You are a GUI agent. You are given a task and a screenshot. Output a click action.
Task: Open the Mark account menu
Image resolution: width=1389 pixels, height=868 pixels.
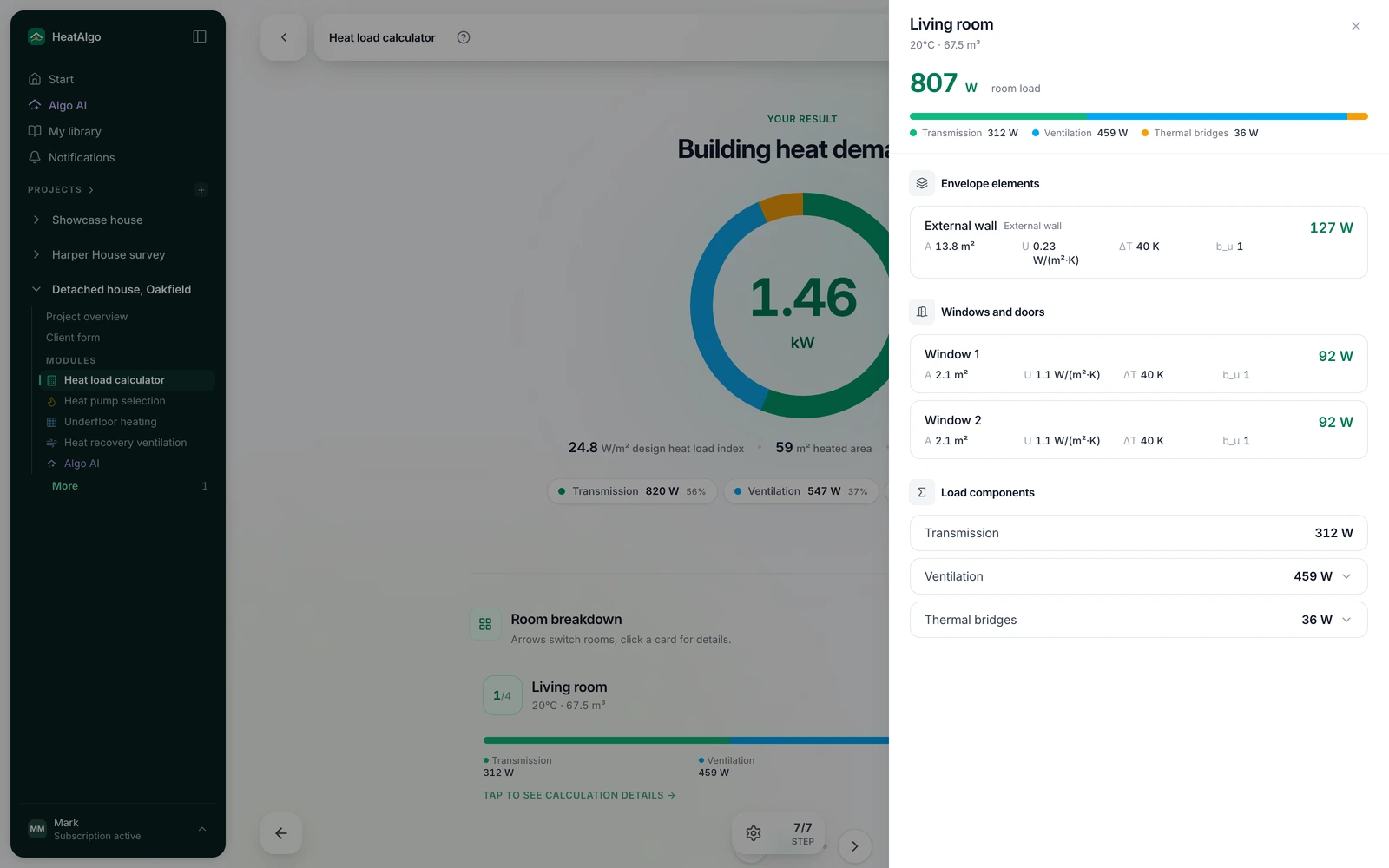[x=118, y=829]
